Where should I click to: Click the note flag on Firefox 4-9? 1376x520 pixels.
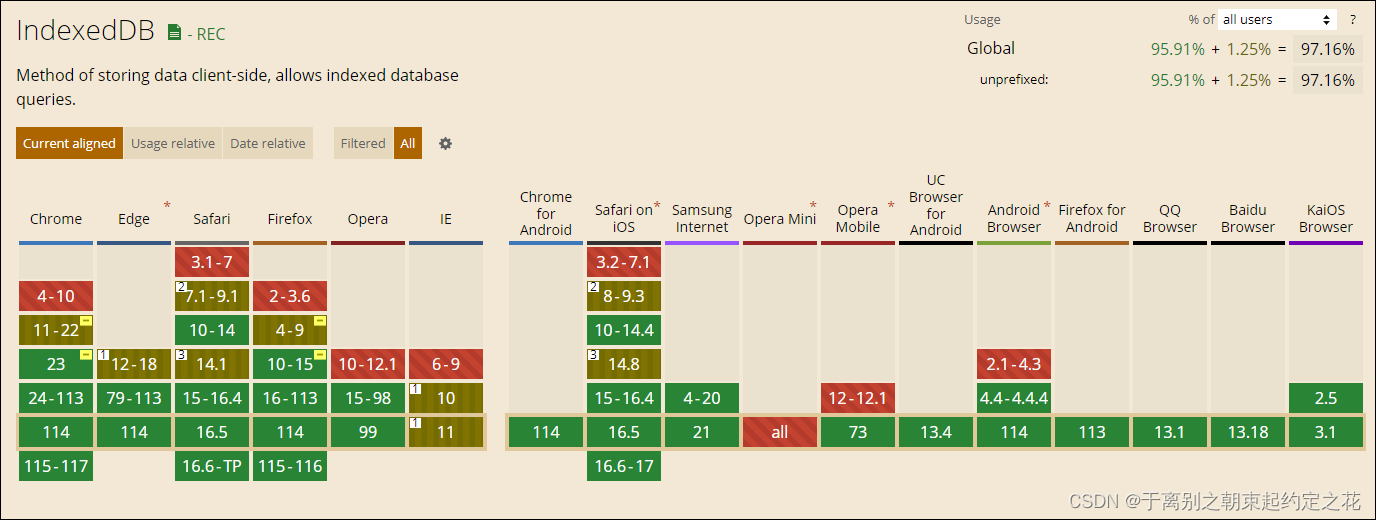(320, 321)
